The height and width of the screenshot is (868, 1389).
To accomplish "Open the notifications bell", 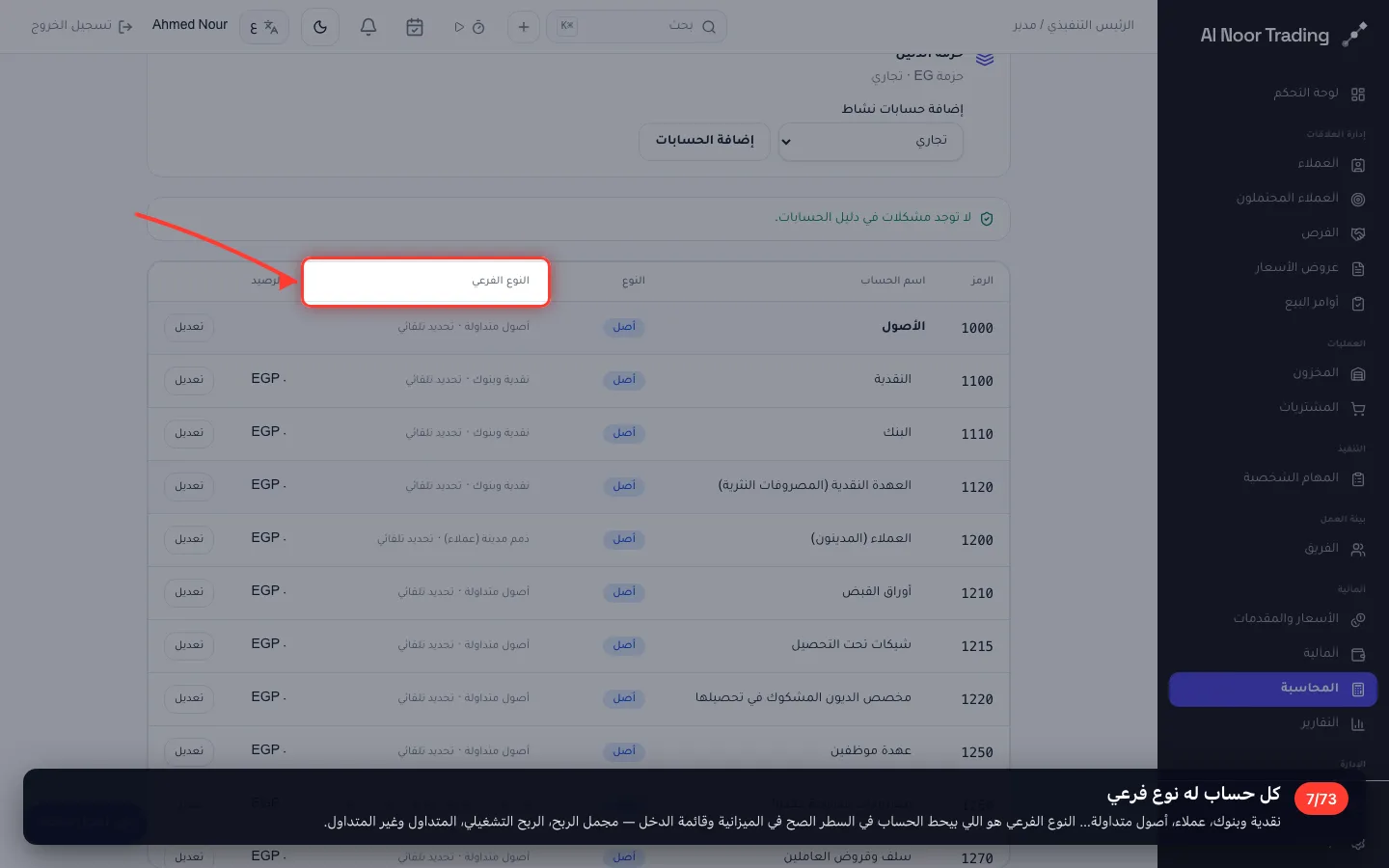I will (x=368, y=27).
